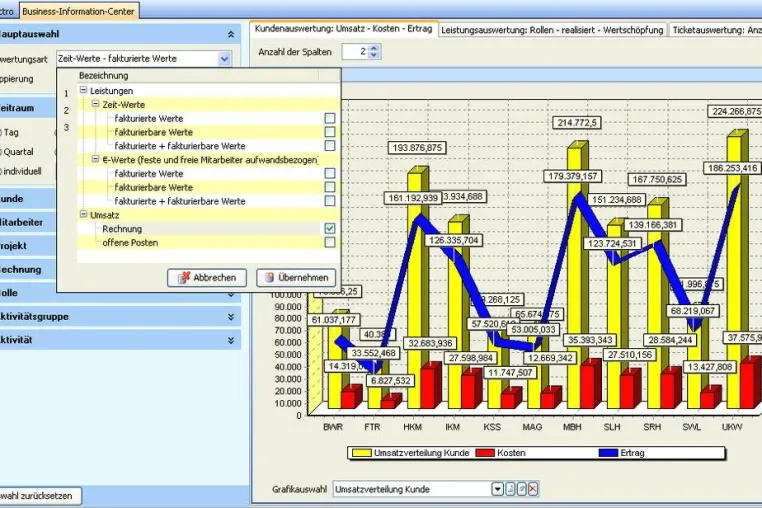Click the 126.335,704 data label

[453, 240]
